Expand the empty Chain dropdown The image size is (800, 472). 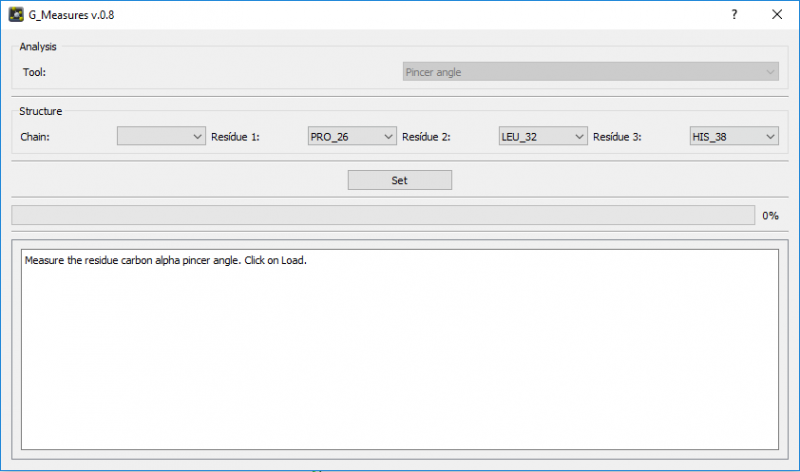(x=161, y=137)
